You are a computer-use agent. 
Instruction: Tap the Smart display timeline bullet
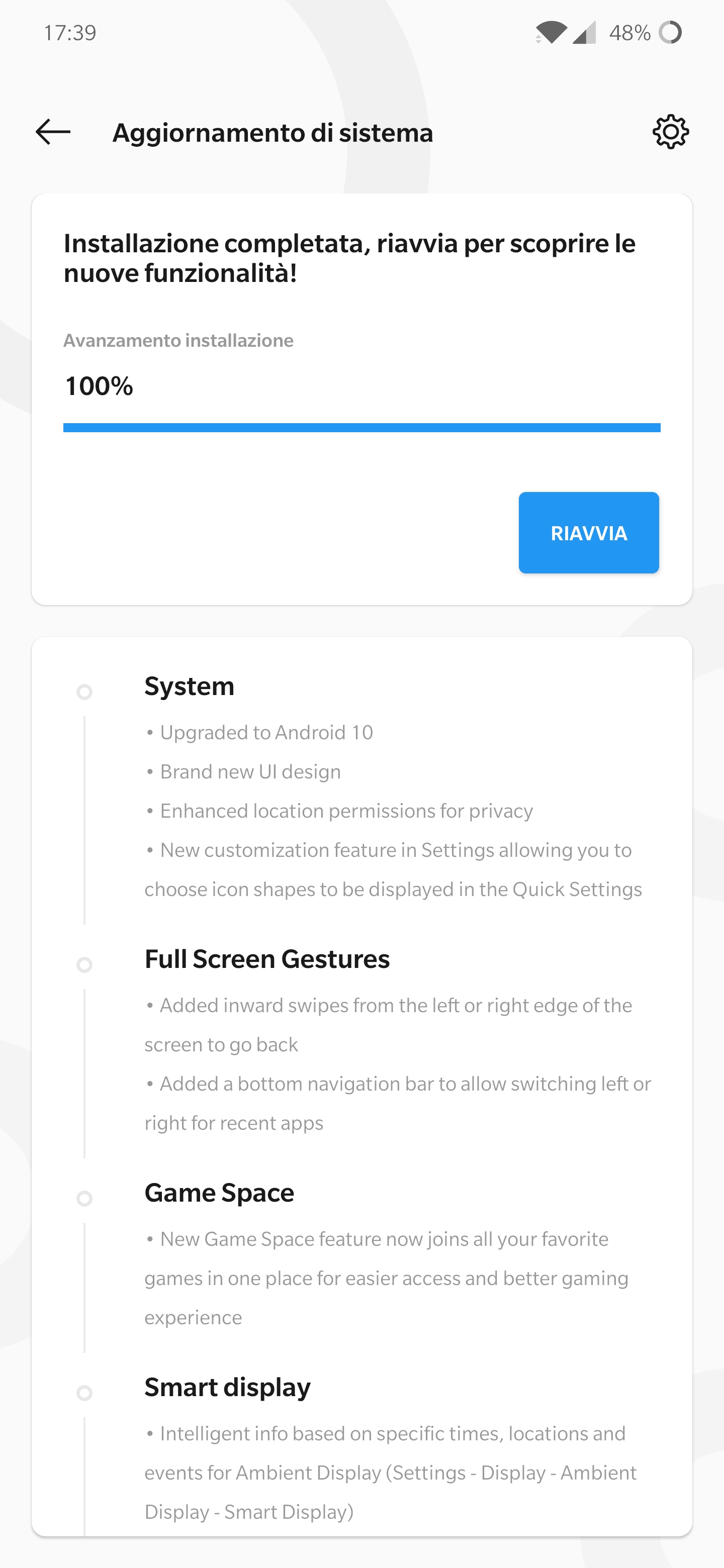(84, 1393)
